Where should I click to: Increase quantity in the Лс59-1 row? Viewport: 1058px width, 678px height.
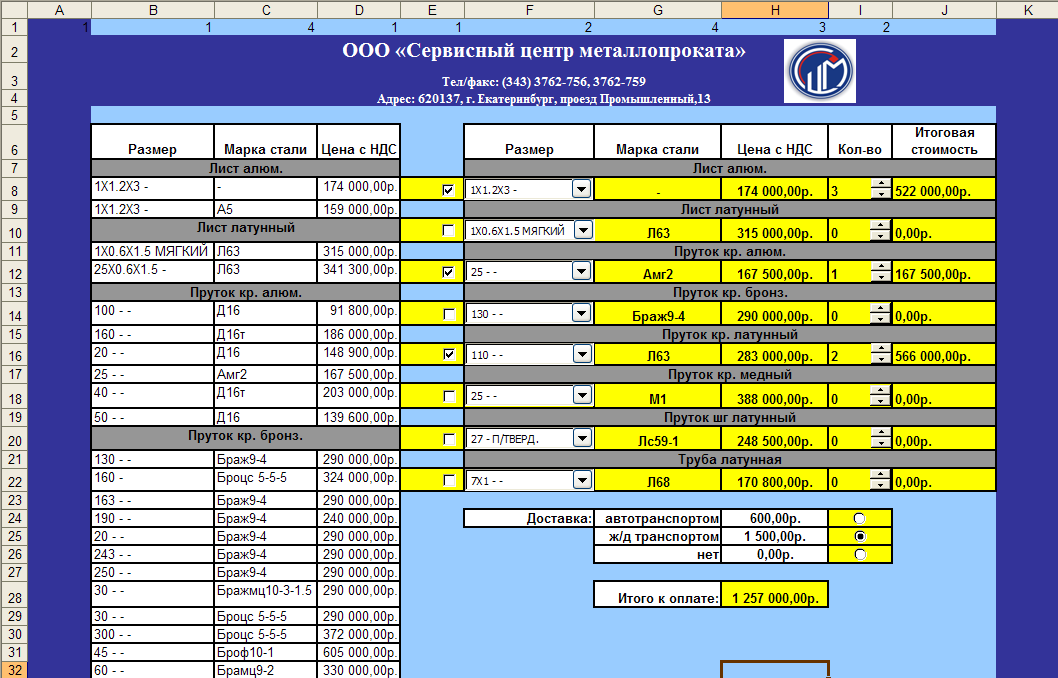coord(880,434)
